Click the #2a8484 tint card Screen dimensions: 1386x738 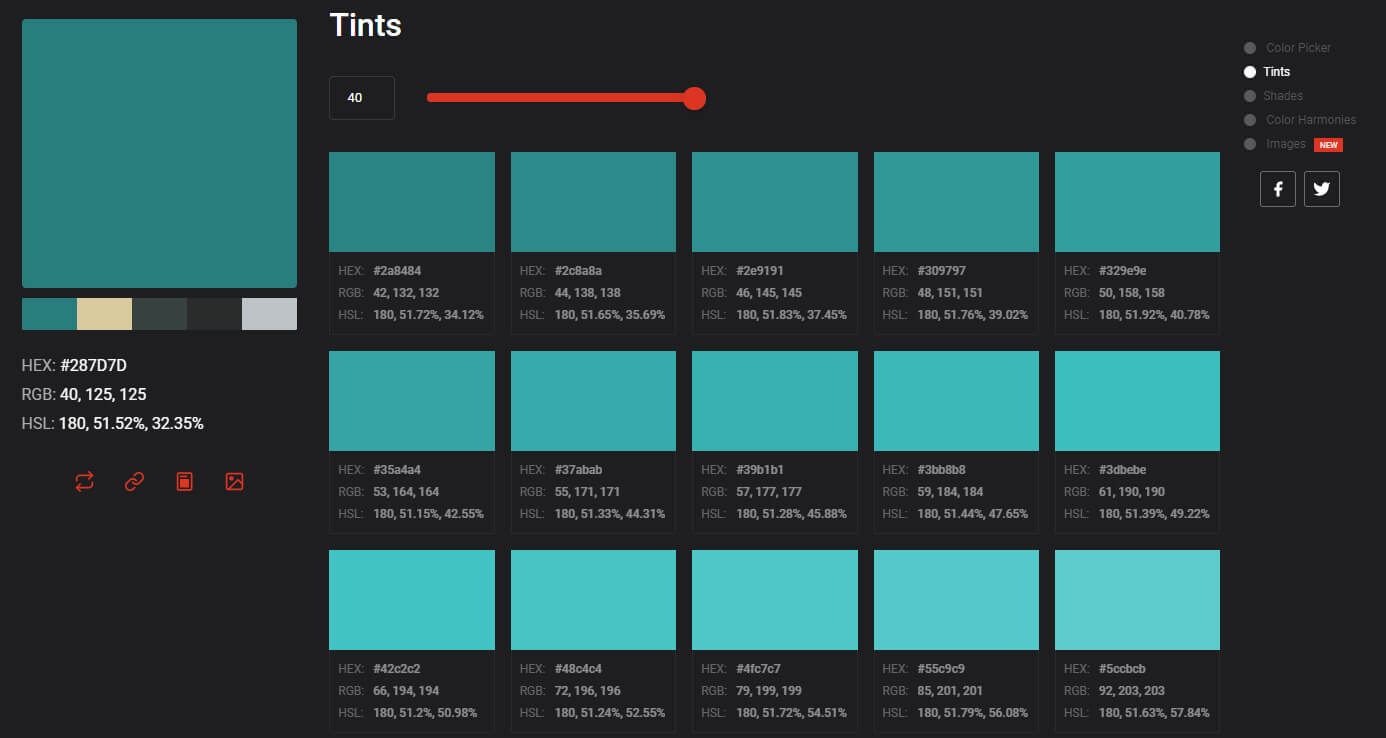[x=411, y=201]
